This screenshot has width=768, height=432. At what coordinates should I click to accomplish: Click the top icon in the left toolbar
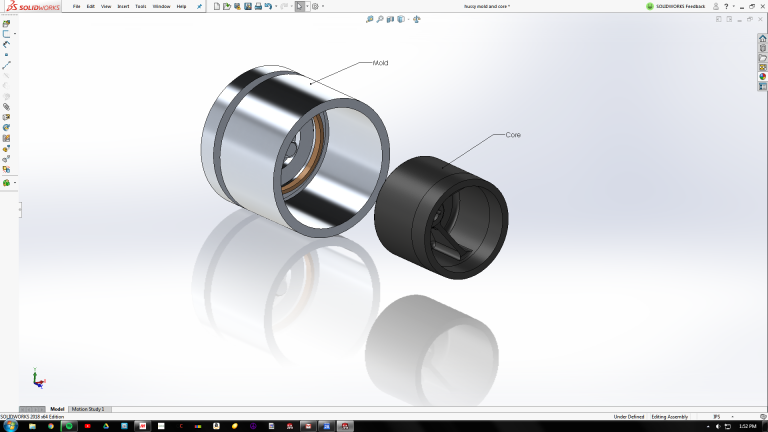point(6,24)
